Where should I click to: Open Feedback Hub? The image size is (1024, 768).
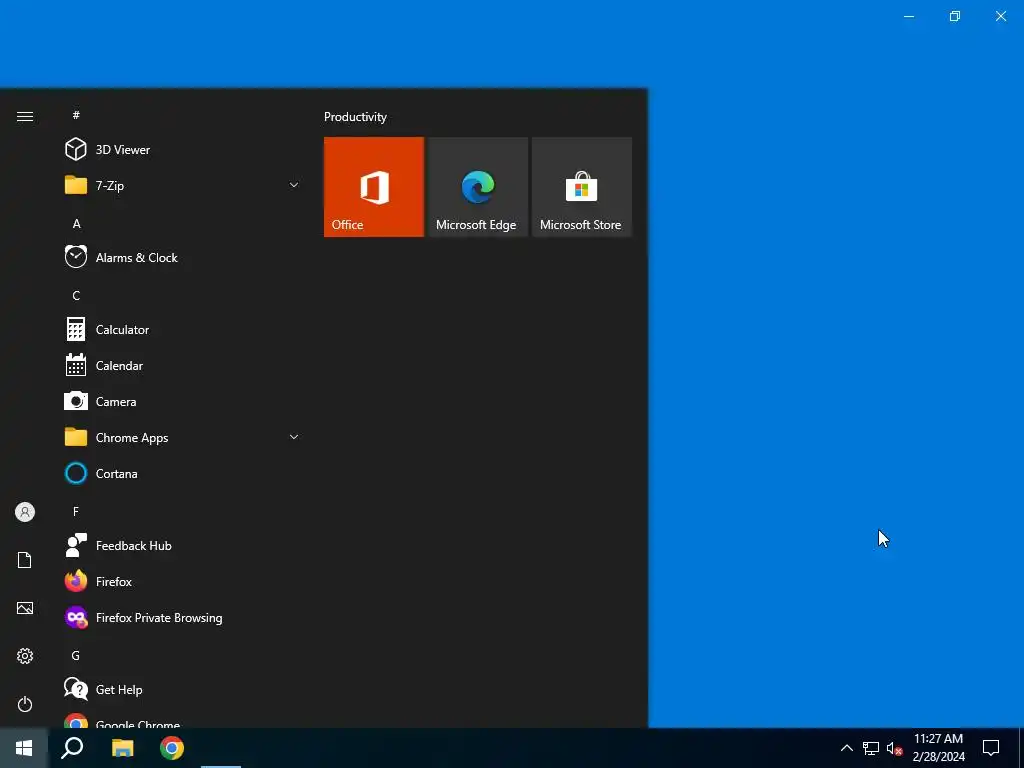pyautogui.click(x=183, y=545)
